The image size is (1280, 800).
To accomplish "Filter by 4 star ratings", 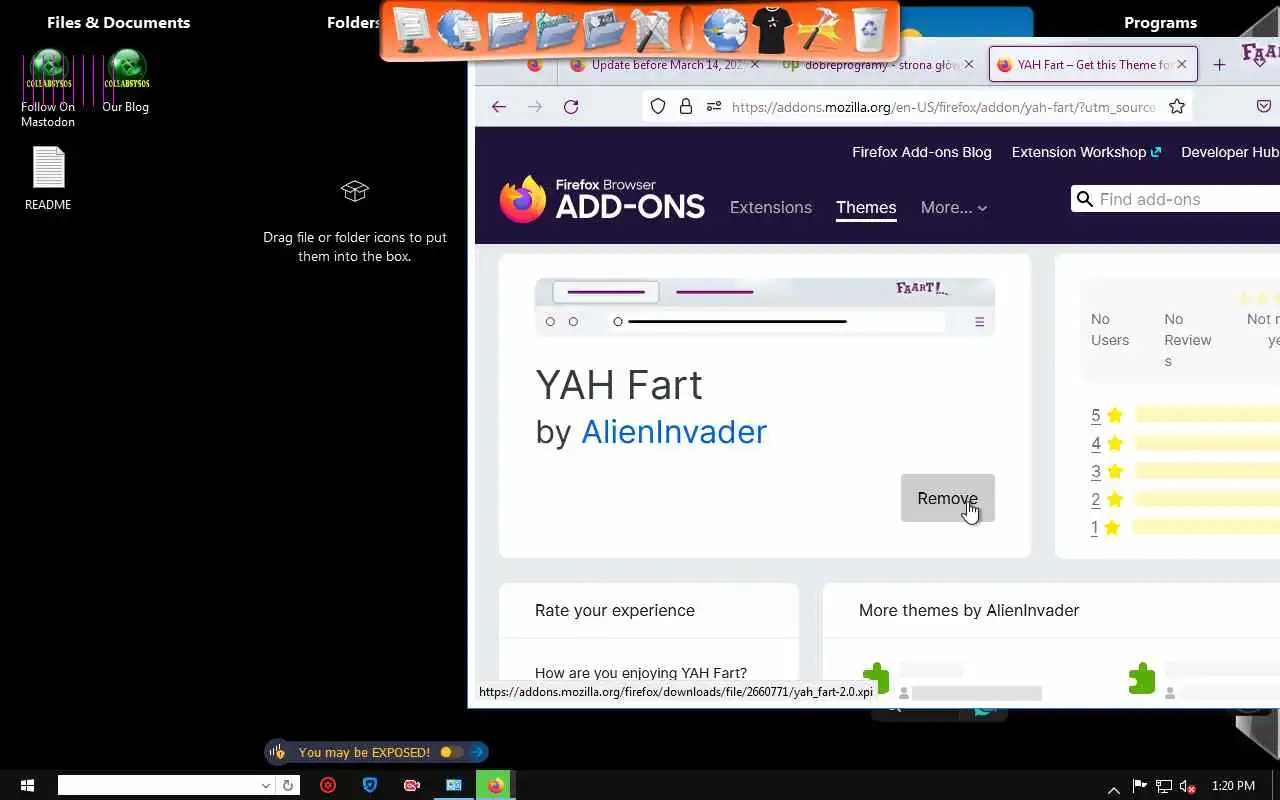I will 1185,443.
